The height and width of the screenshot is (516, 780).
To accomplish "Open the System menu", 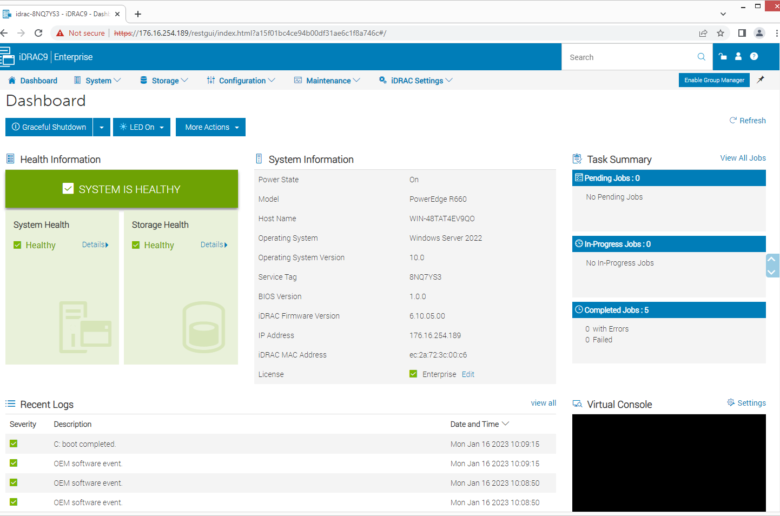I will click(x=98, y=80).
